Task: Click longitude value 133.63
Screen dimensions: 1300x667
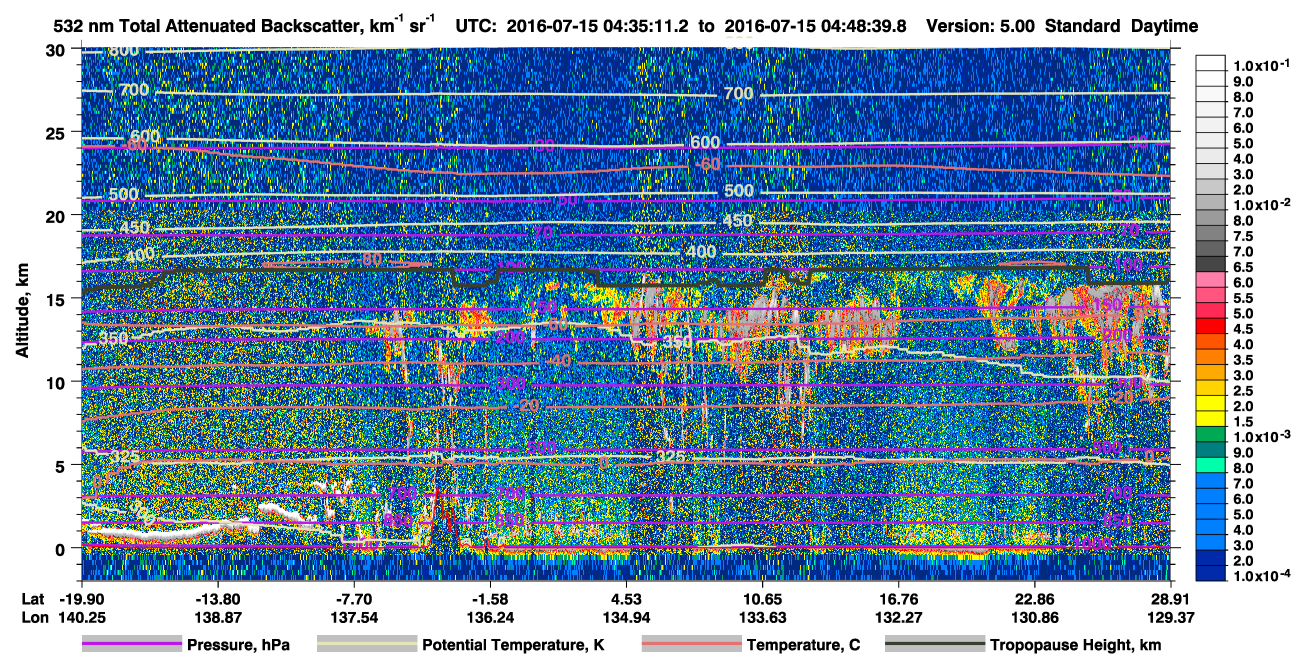Action: coord(763,616)
